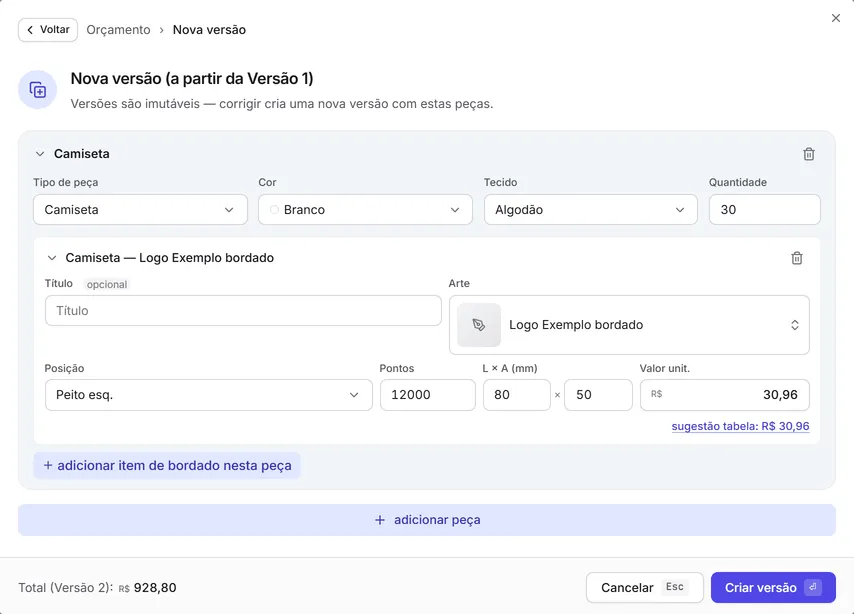Click the width field showing 80
The height and width of the screenshot is (614, 854).
517,395
